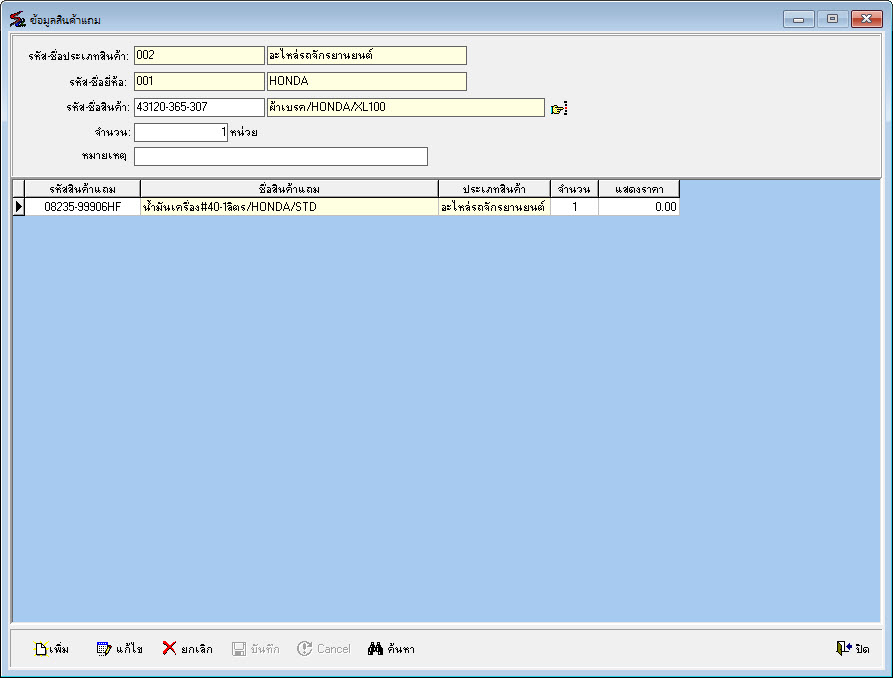This screenshot has height=678, width=893.
Task: Click the ประเภทสินค้า column header
Action: 494,189
